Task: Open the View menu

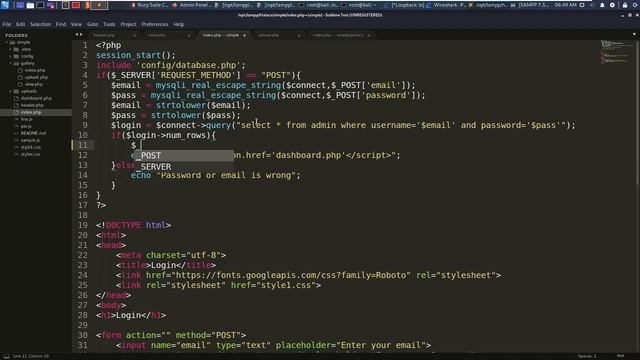Action: tap(76, 24)
